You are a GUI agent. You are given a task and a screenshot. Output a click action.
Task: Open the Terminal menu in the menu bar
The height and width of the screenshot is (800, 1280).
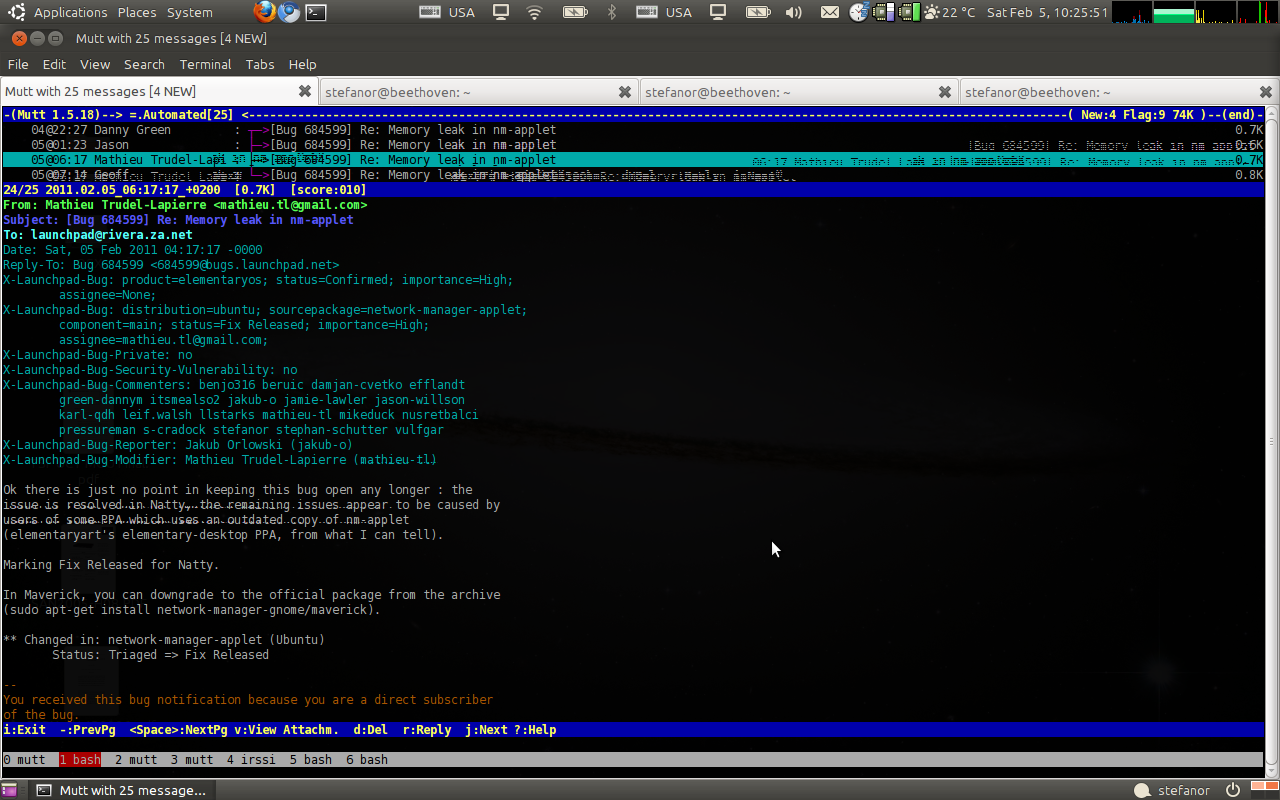pyautogui.click(x=205, y=64)
